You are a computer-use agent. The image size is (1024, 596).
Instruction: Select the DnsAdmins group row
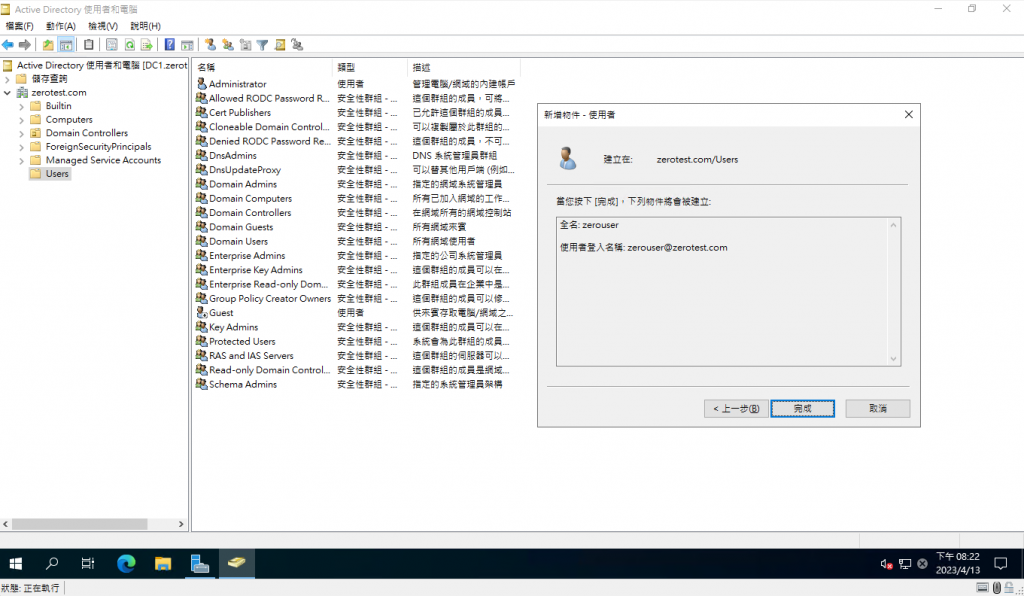click(x=356, y=155)
